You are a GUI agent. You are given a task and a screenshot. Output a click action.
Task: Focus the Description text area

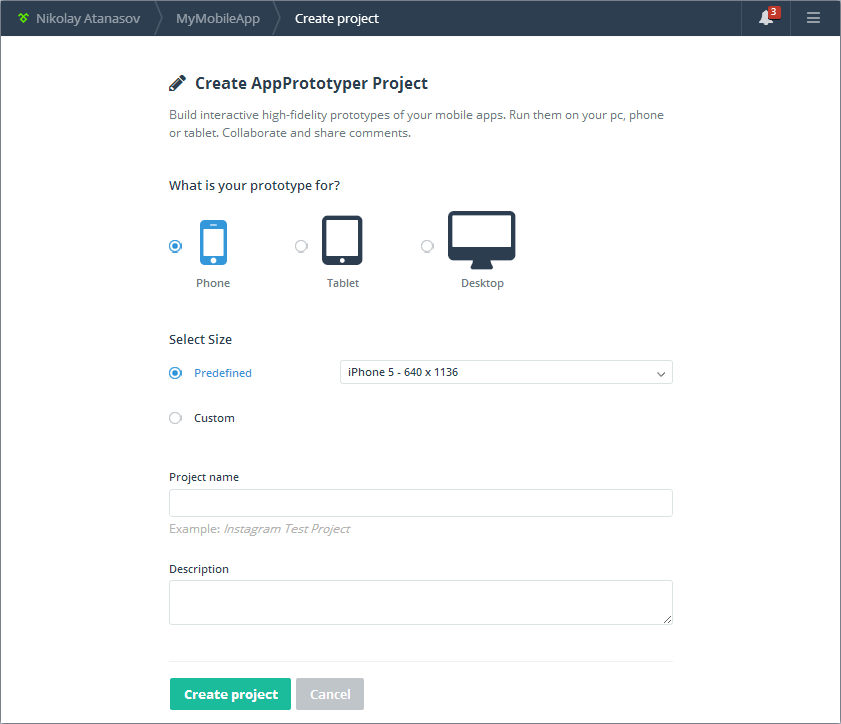[x=420, y=602]
